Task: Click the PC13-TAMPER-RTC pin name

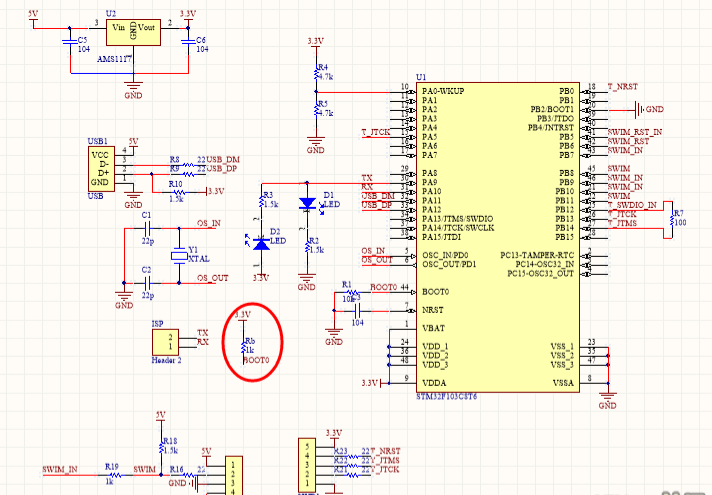Action: click(x=537, y=255)
